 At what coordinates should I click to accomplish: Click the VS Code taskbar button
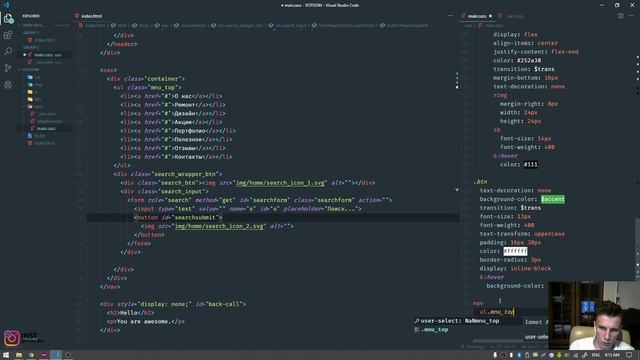56,355
